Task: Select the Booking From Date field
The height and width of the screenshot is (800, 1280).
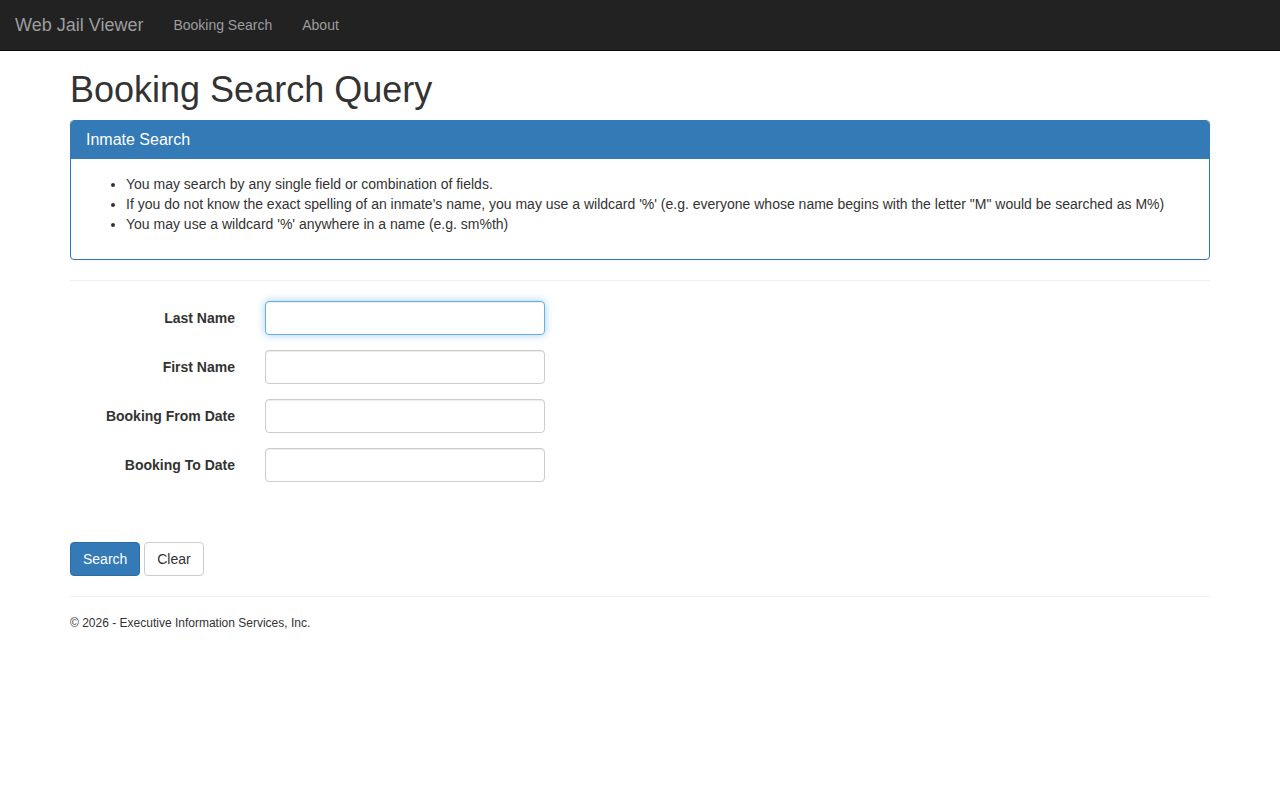Action: click(405, 416)
